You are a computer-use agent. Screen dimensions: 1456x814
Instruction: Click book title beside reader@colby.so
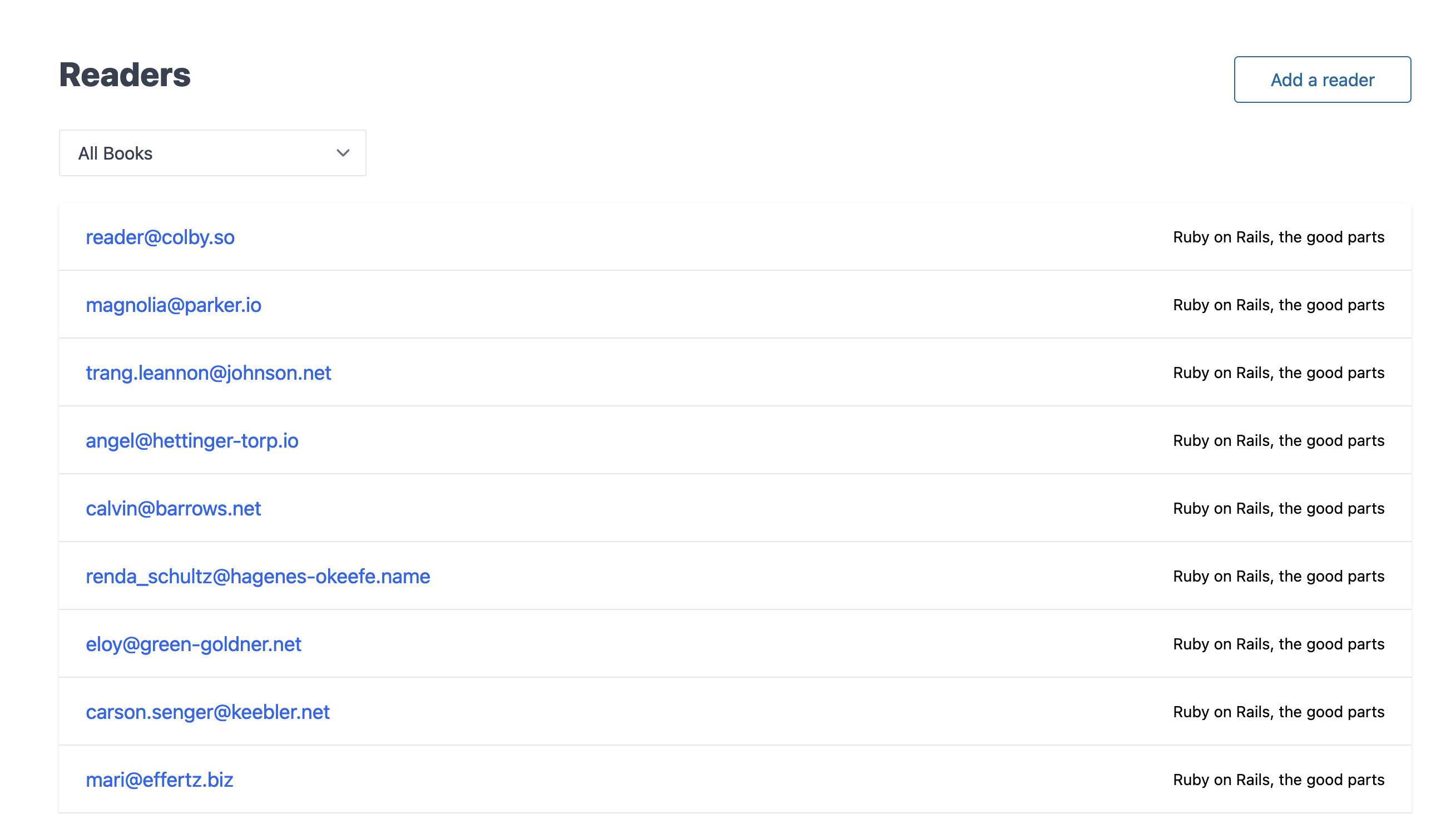point(1278,237)
